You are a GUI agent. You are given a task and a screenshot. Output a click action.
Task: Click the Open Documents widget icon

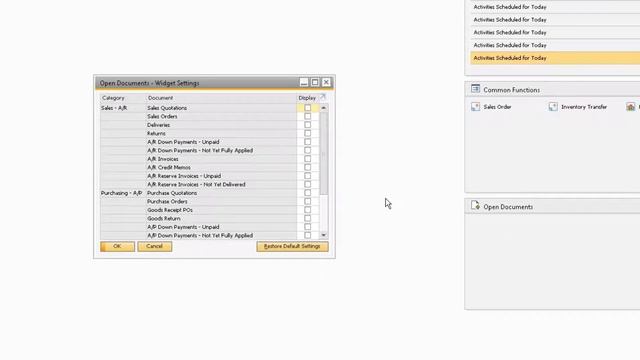pos(475,205)
